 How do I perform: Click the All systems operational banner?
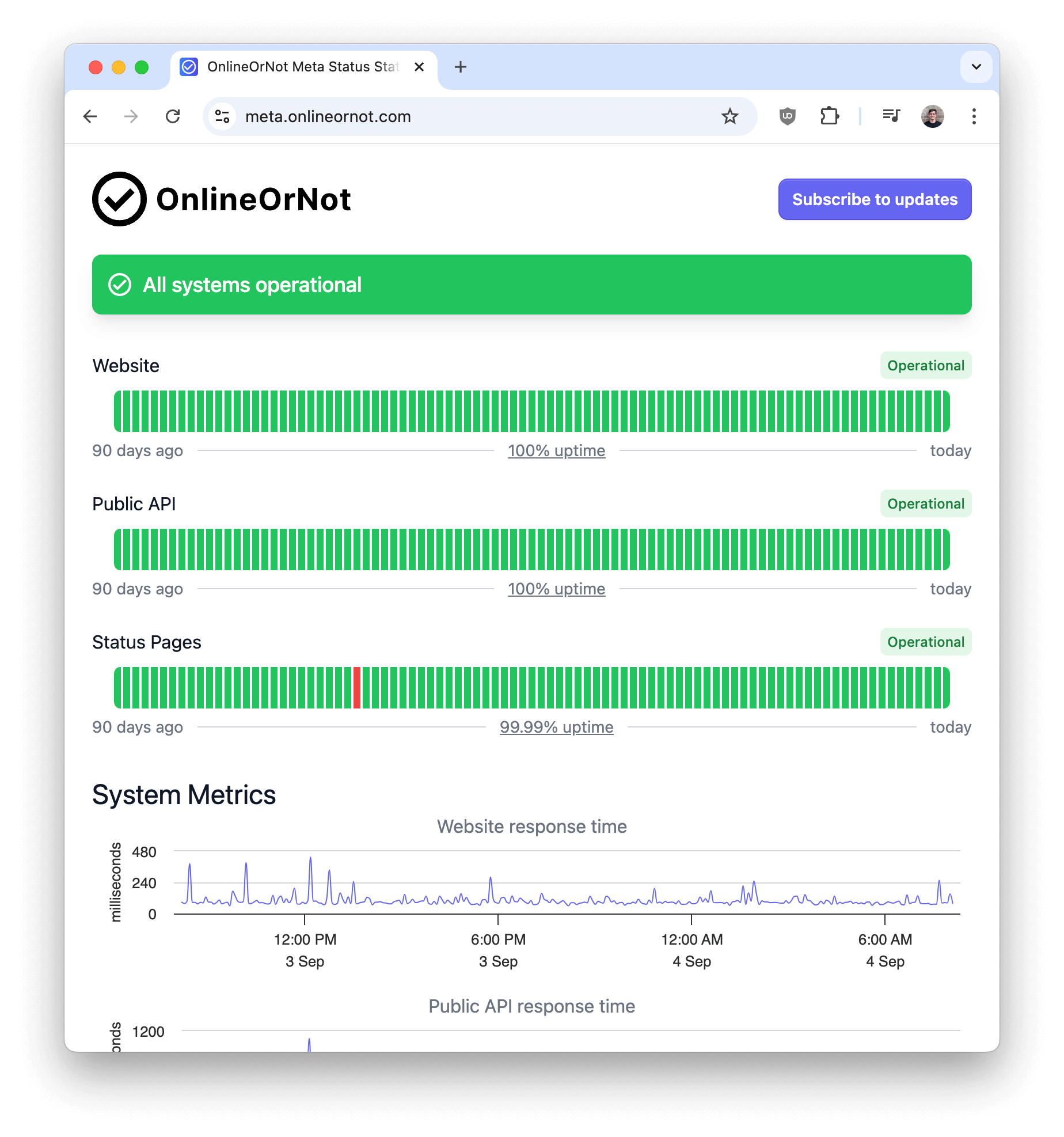[x=531, y=285]
